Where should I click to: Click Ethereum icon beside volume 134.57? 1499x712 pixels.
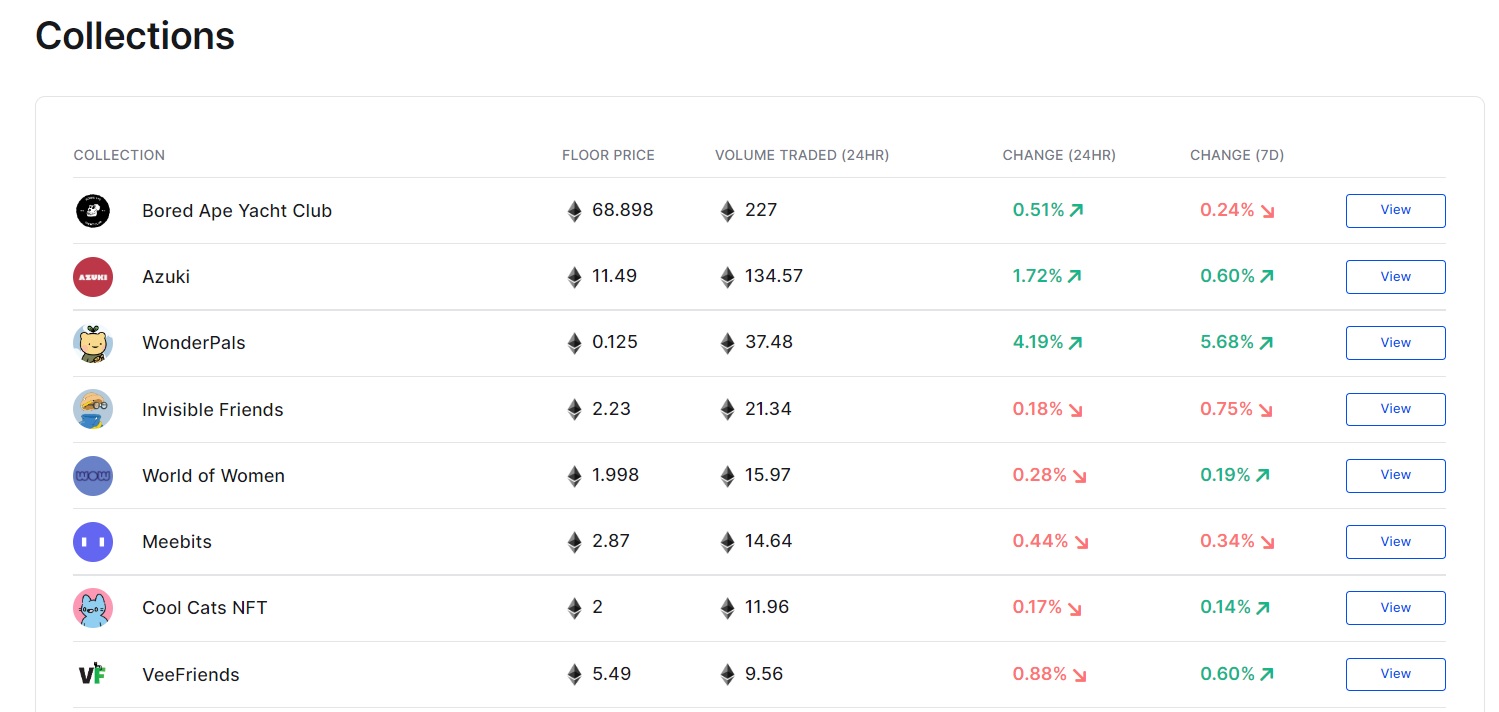(x=727, y=277)
